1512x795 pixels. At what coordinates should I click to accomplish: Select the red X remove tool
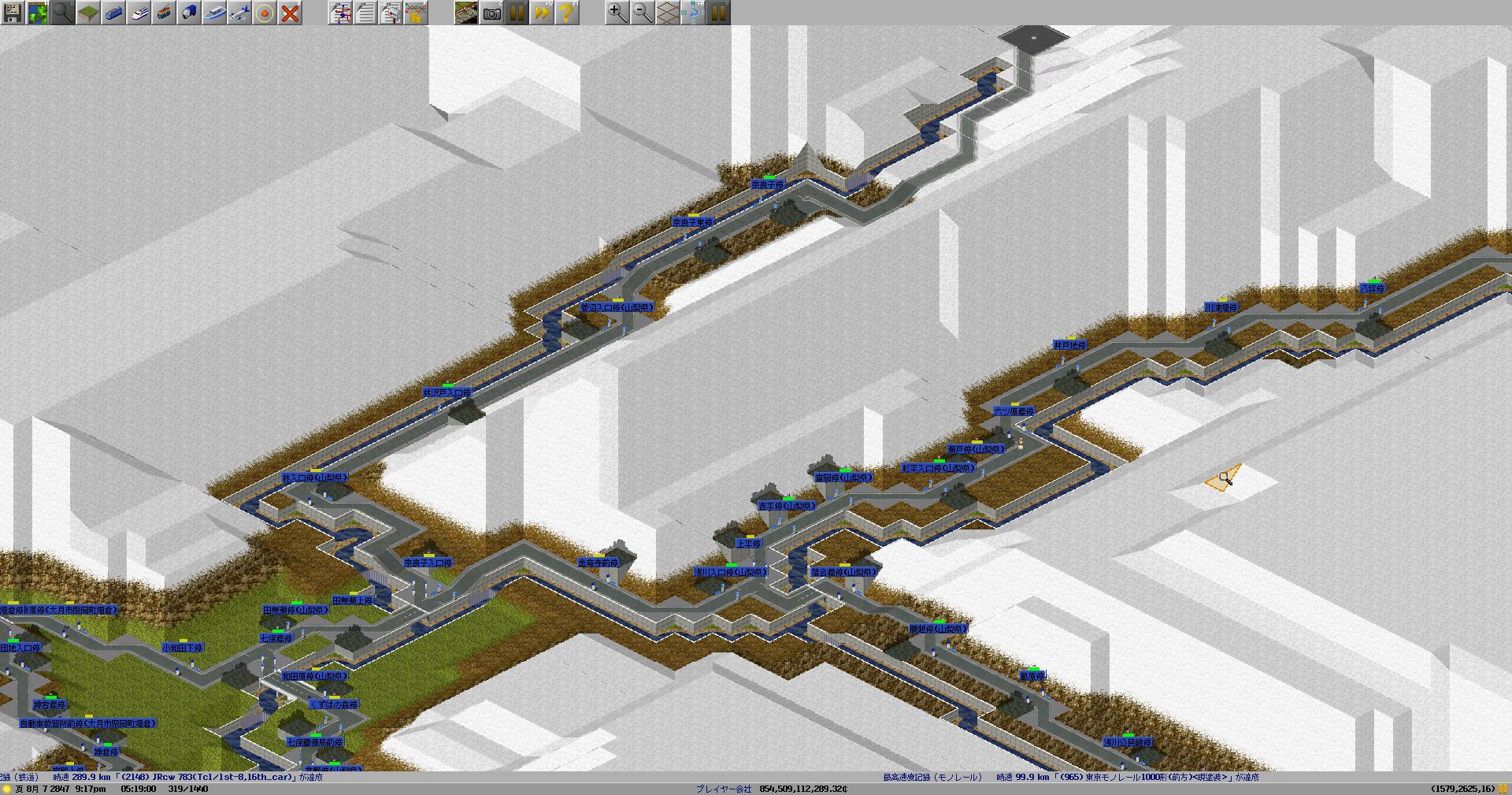(290, 13)
